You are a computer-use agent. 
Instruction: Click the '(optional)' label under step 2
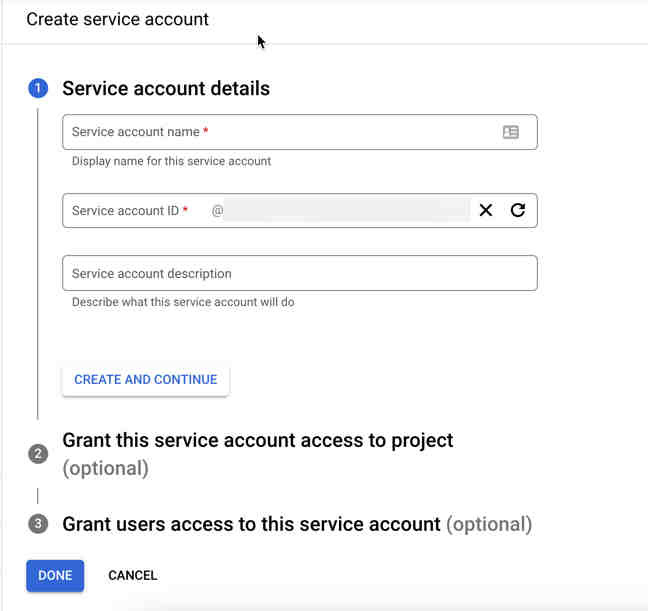(105, 468)
